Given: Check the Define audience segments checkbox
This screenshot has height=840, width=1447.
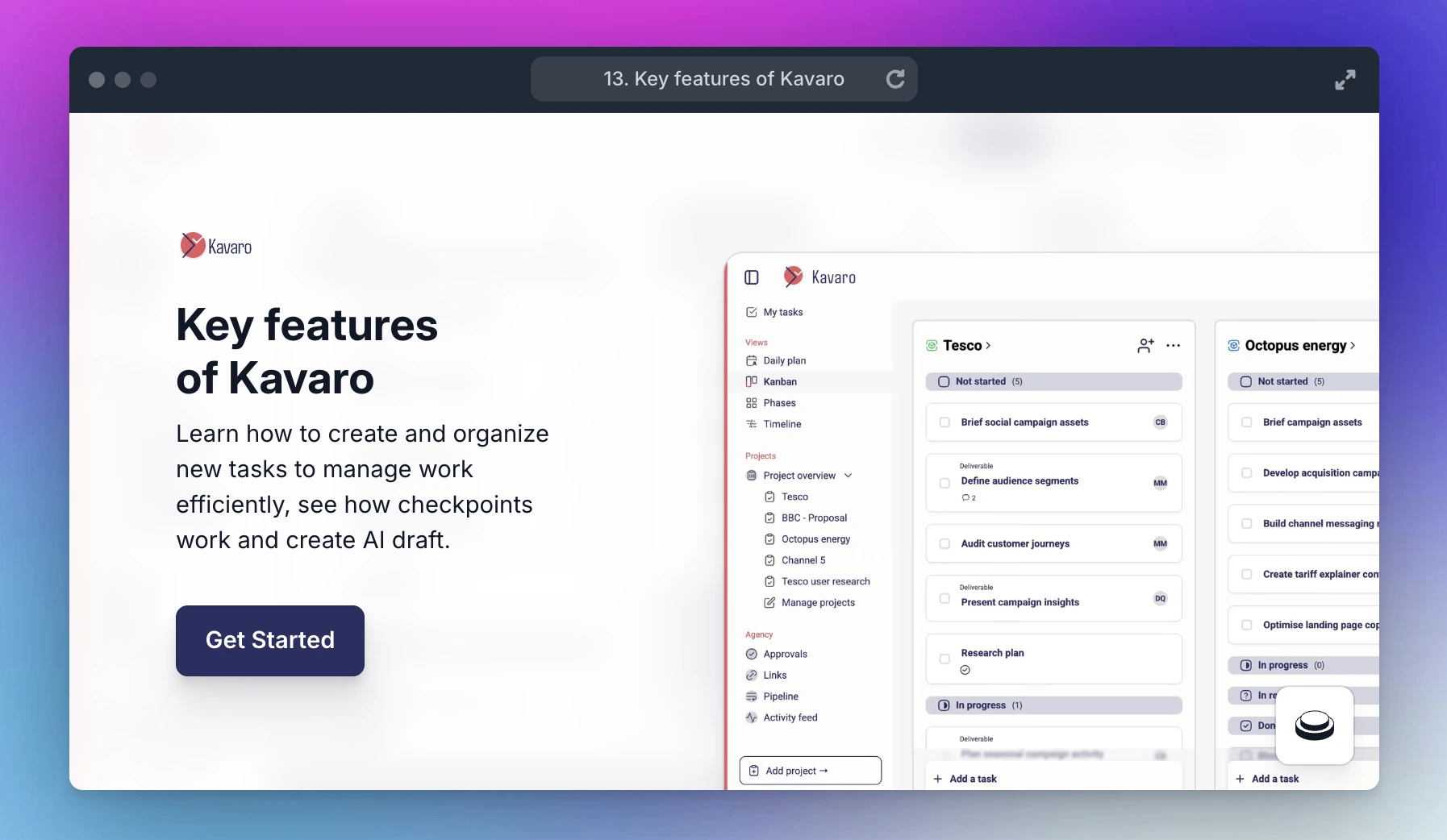Looking at the screenshot, I should 945,483.
